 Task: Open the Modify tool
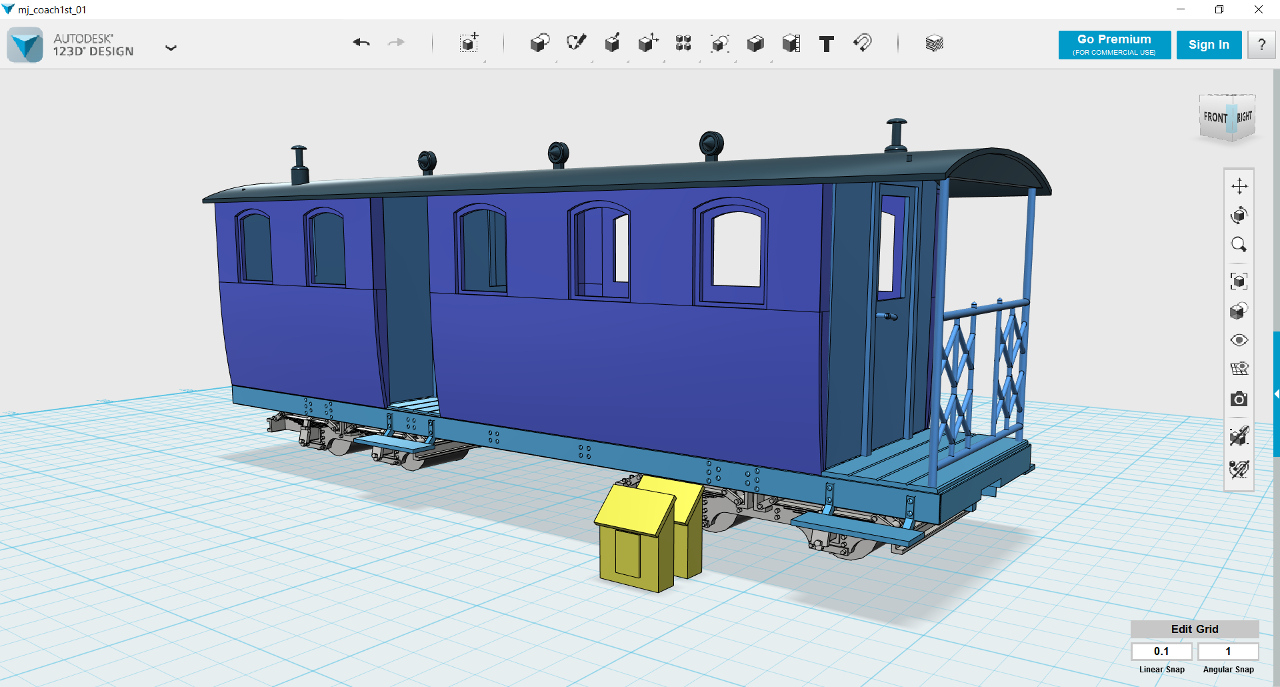648,43
